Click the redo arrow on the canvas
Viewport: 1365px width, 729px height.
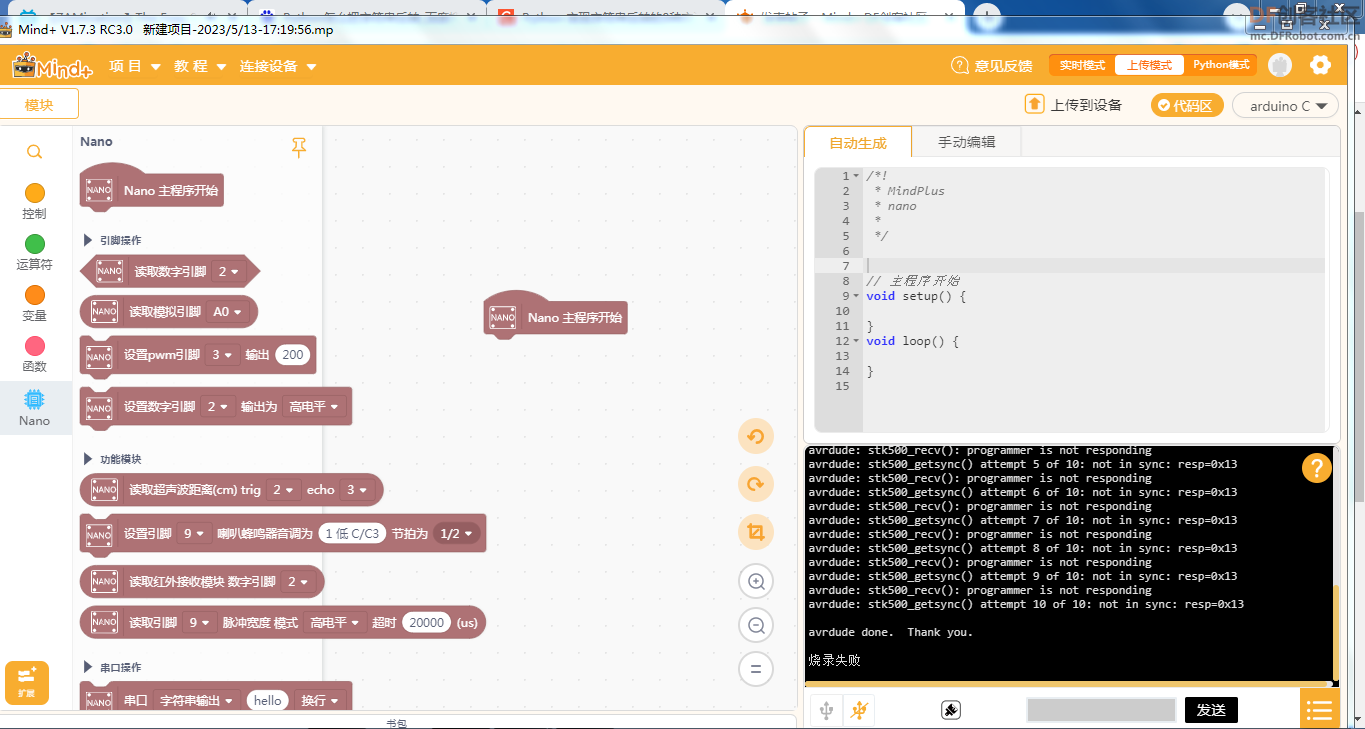coord(756,485)
